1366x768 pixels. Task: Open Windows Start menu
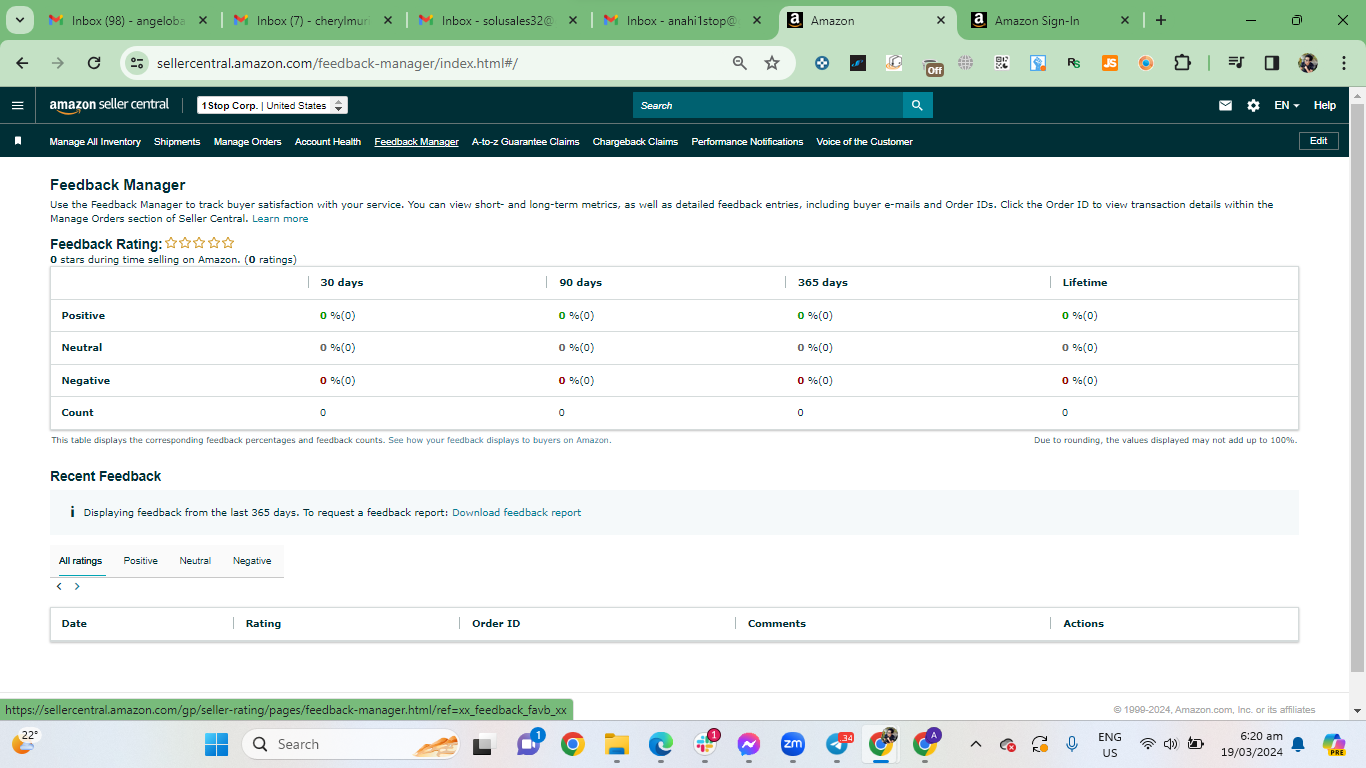tap(216, 744)
